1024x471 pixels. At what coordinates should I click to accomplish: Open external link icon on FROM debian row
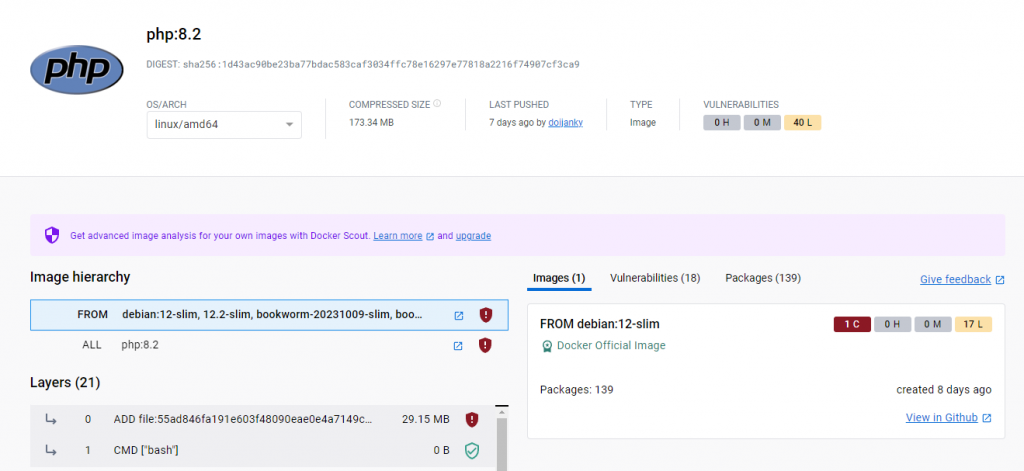point(458,316)
